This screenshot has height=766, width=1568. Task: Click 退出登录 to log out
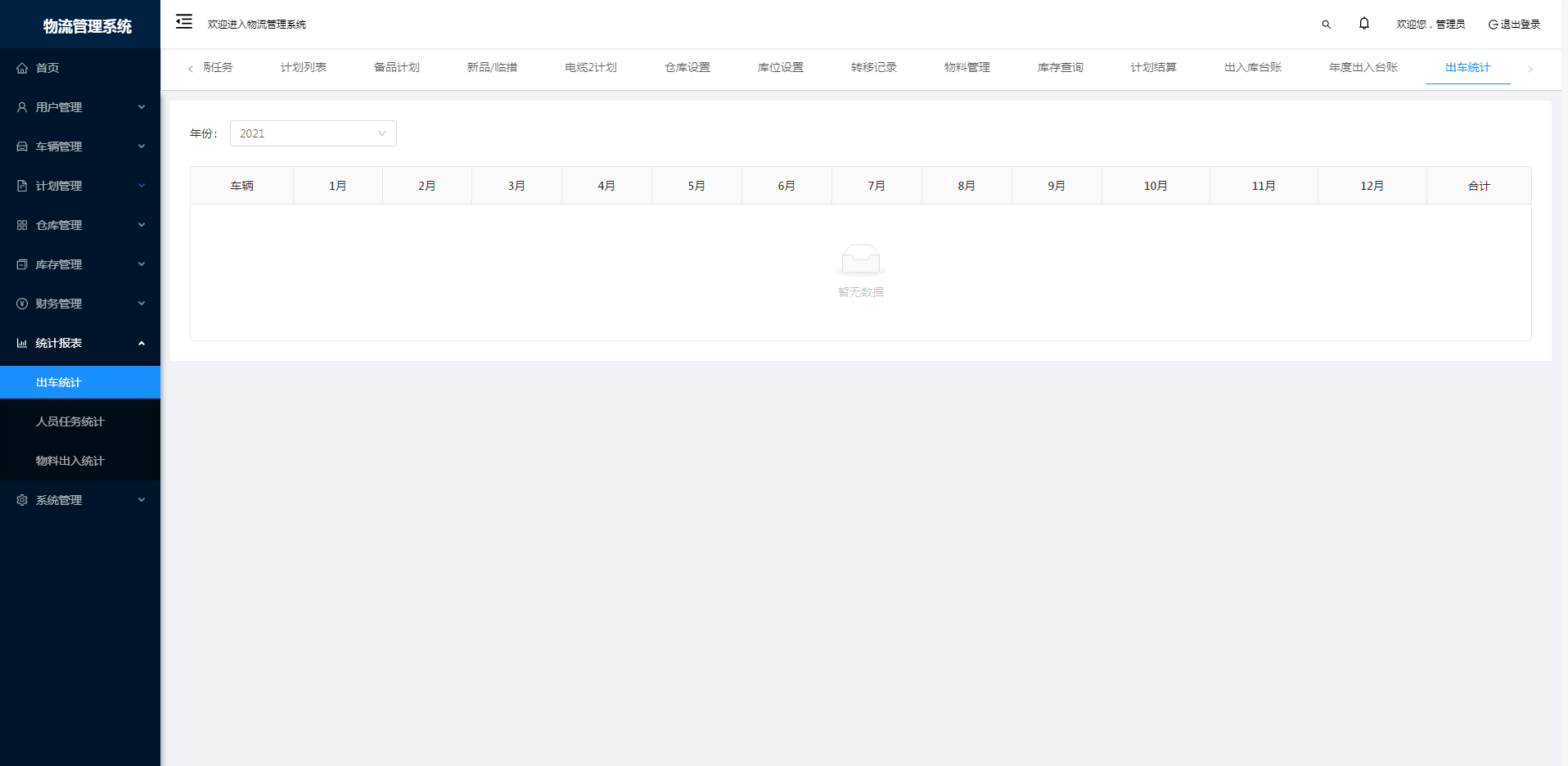point(1514,25)
